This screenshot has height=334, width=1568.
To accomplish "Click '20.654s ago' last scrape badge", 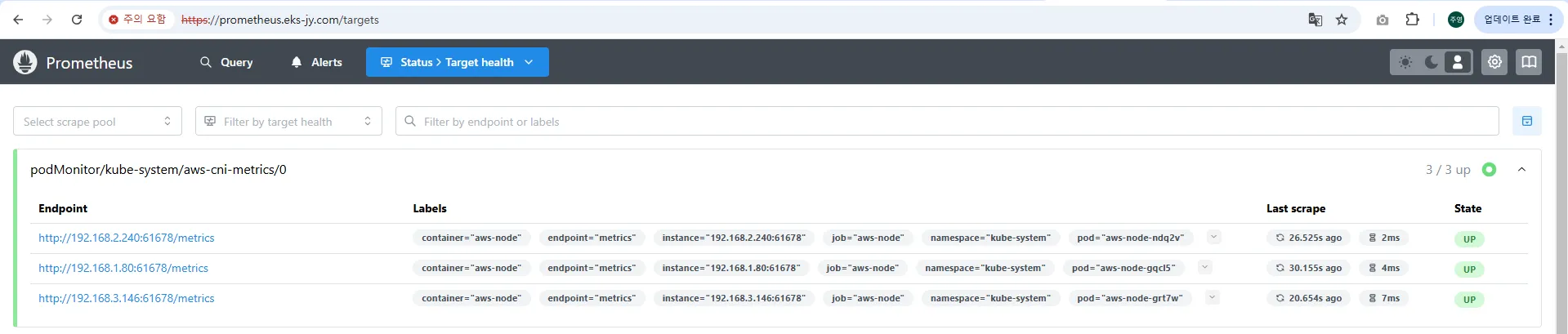I will point(1308,298).
